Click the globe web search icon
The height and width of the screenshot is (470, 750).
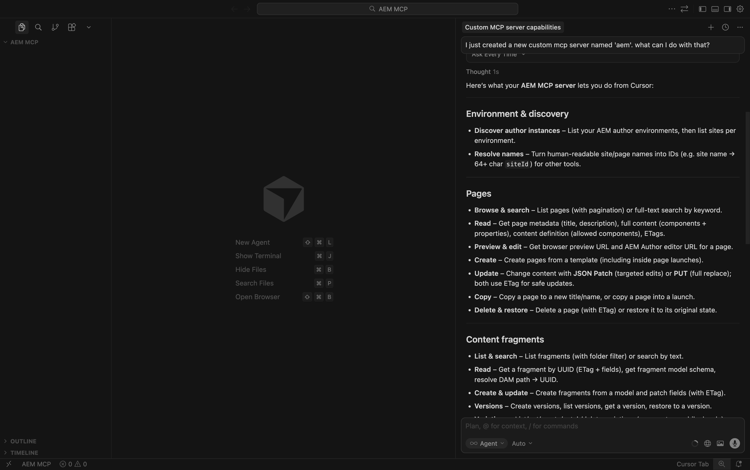point(707,443)
